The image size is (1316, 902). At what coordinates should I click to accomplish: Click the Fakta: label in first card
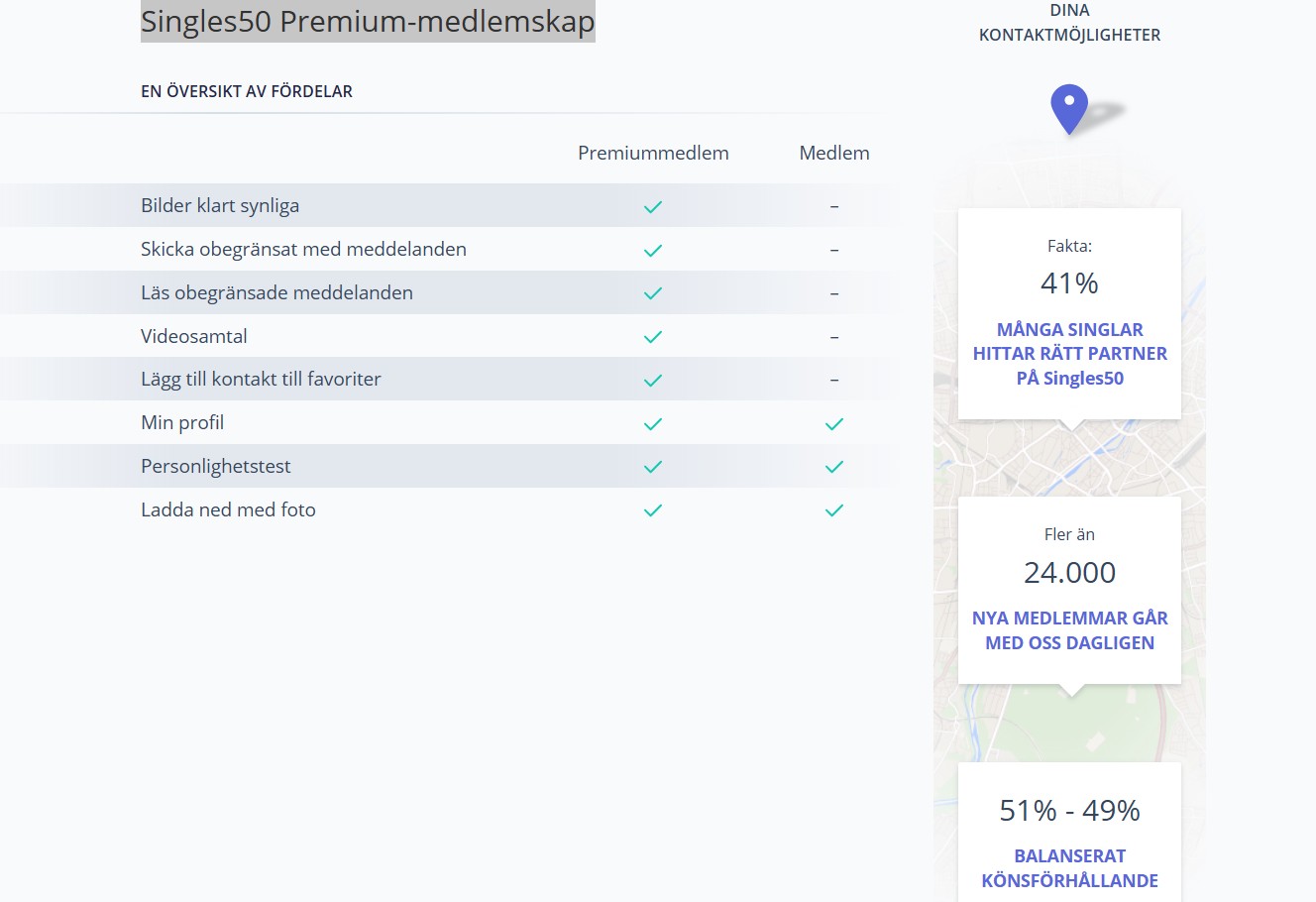1069,246
